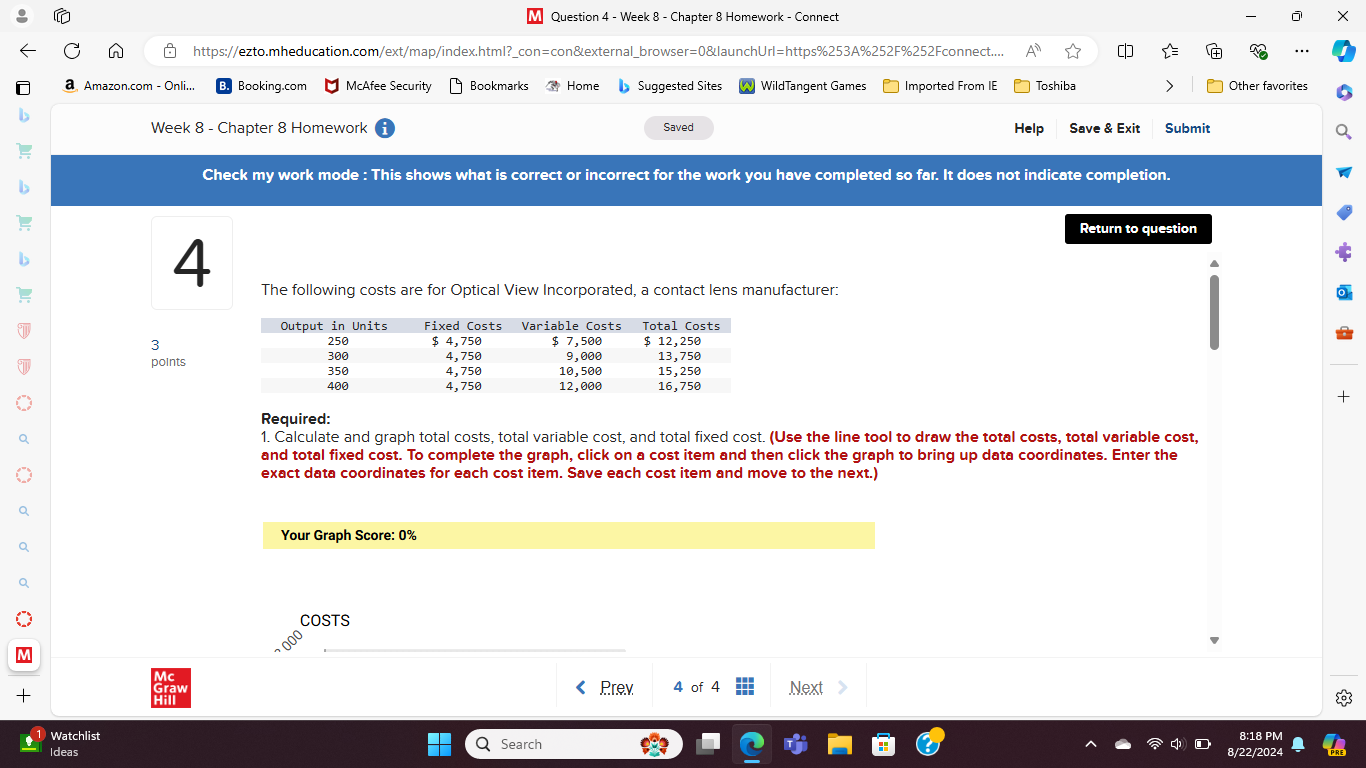Open the Get Help taskbar icon
The height and width of the screenshot is (768, 1366).
[x=927, y=744]
